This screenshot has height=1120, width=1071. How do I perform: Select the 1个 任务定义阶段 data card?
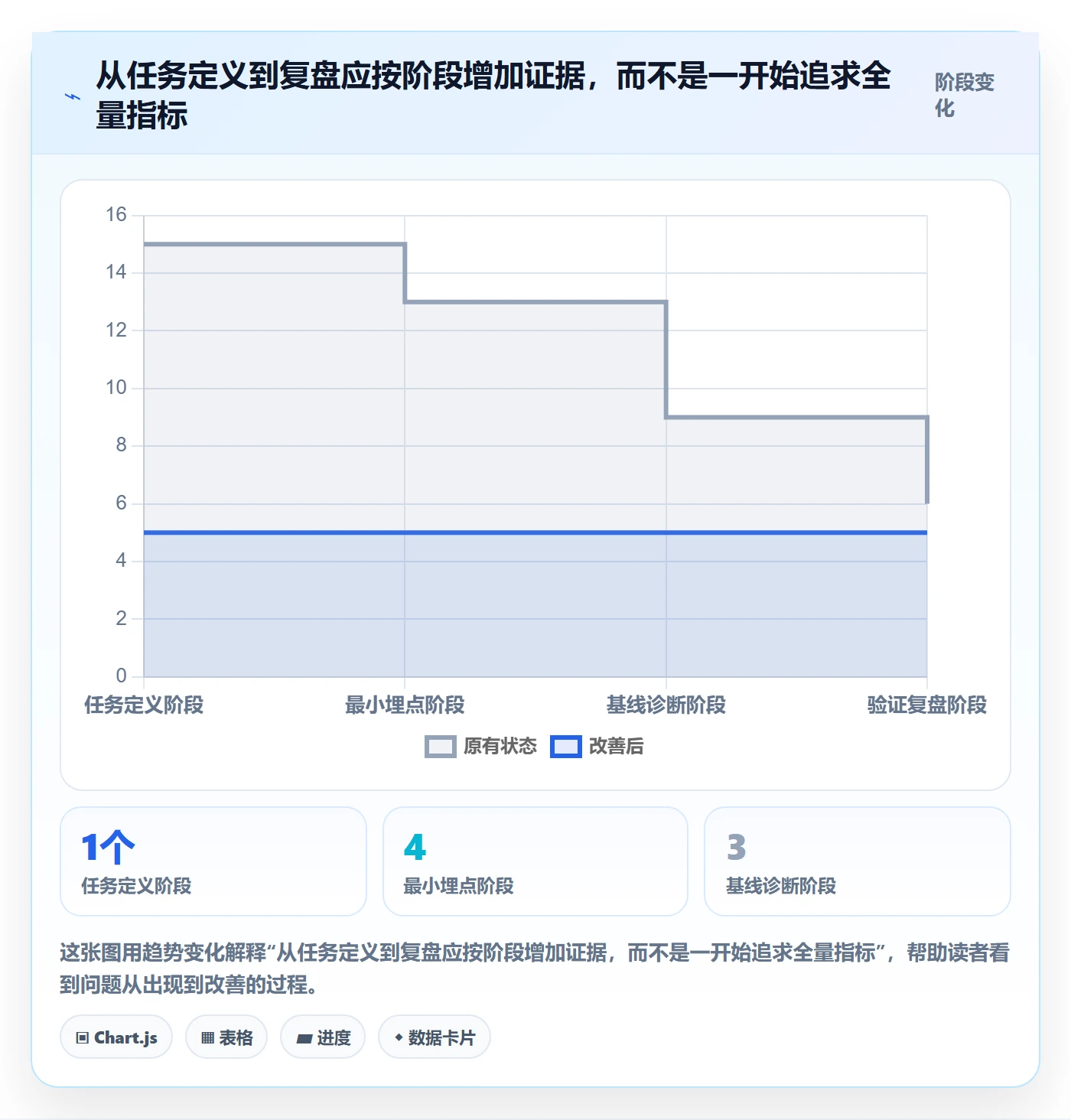pos(213,861)
